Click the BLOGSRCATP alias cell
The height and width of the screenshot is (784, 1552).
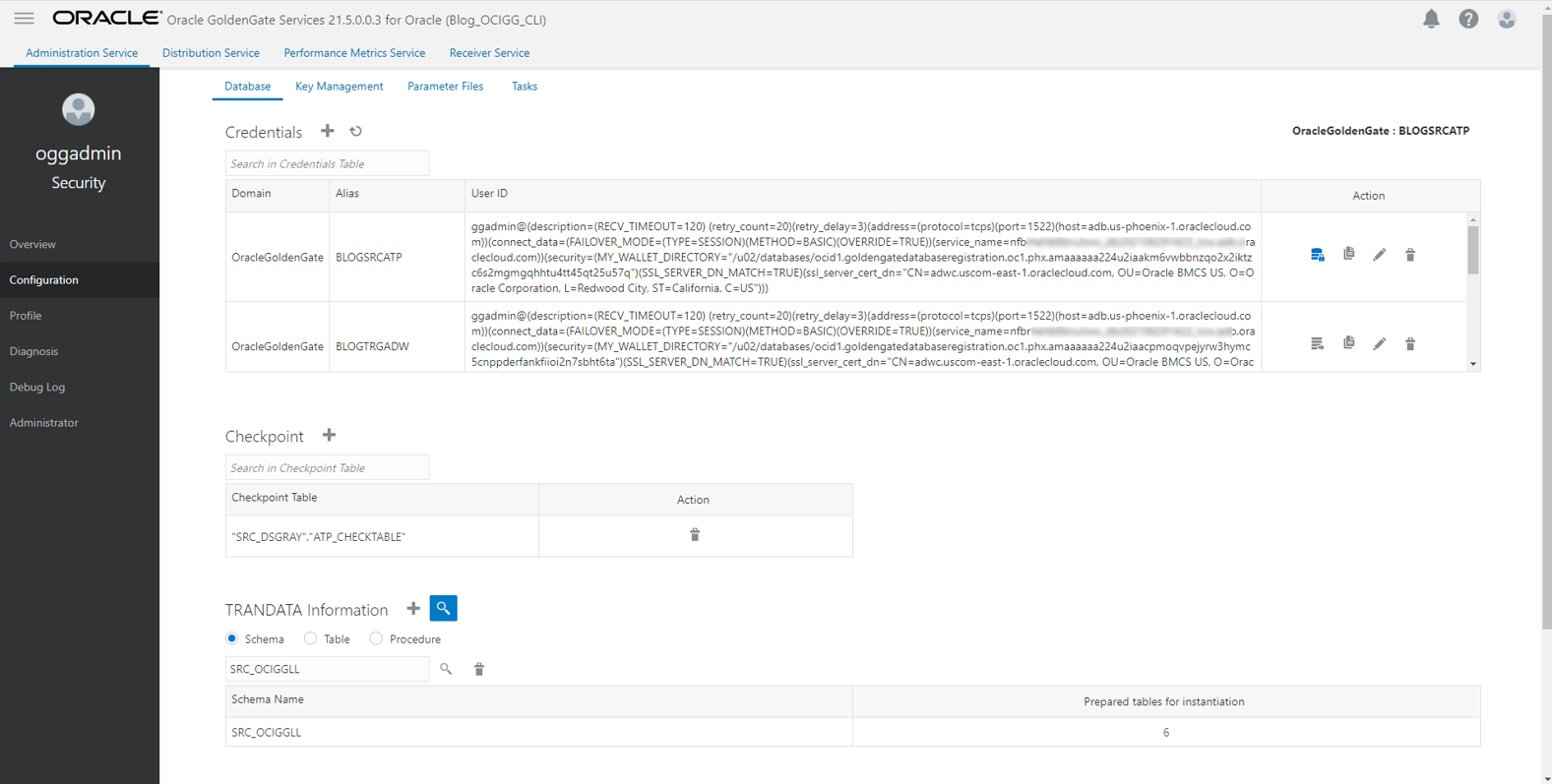[397, 258]
